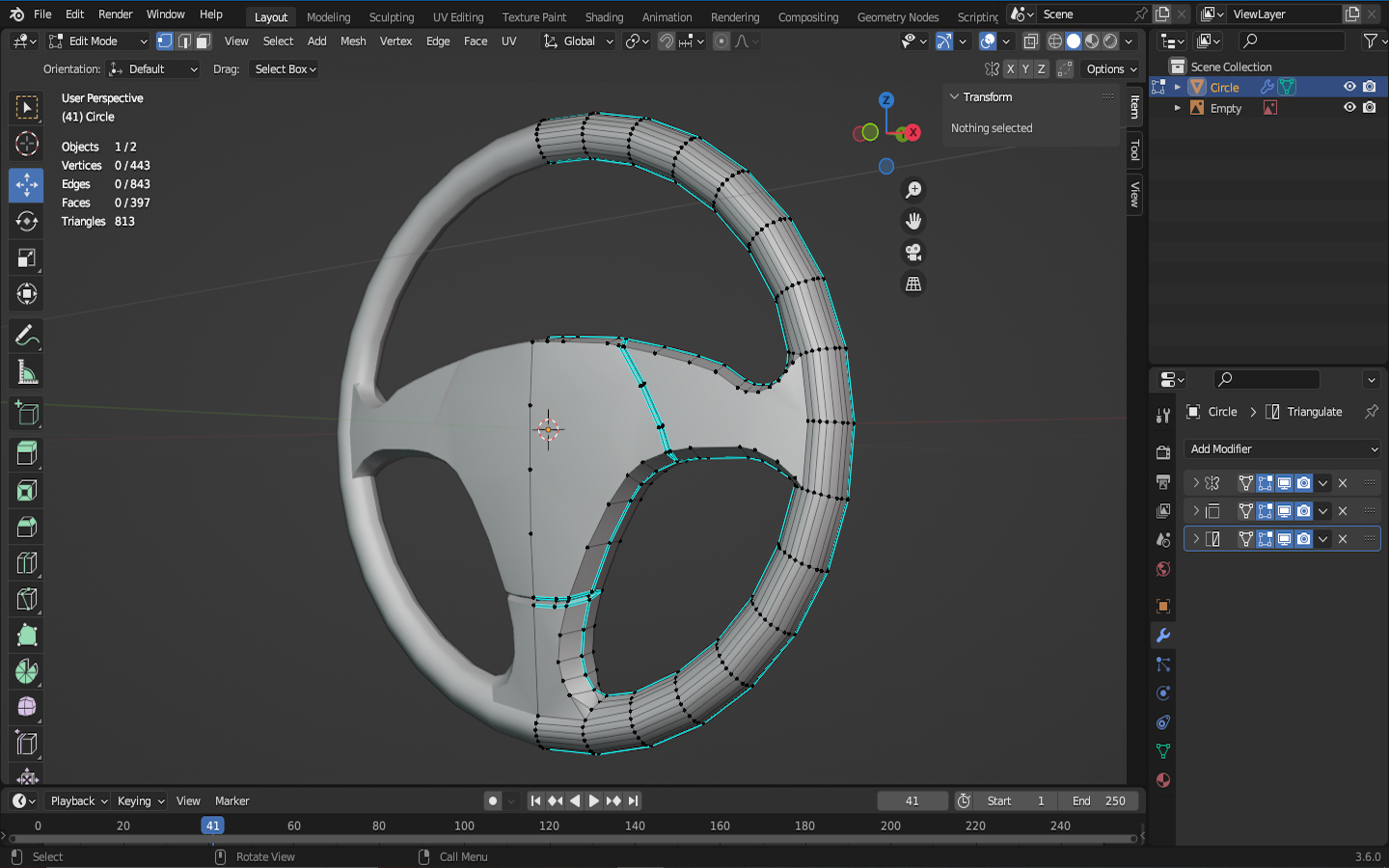Expand the Add Modifier dropdown
This screenshot has width=1389, height=868.
[x=1283, y=449]
